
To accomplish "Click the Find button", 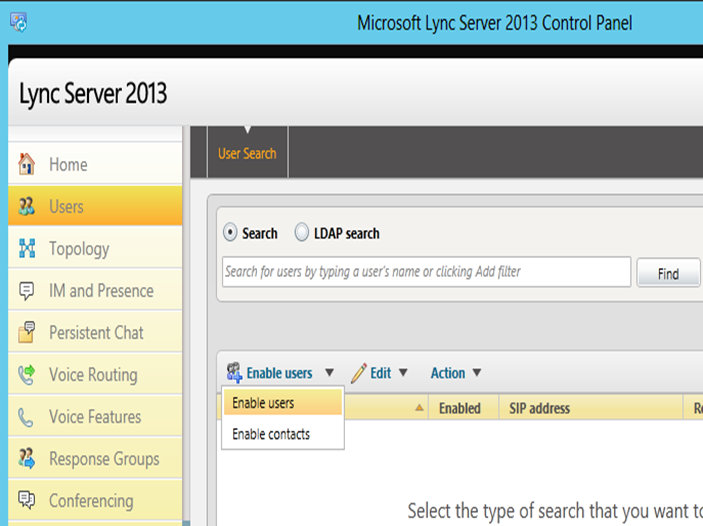I will 668,273.
